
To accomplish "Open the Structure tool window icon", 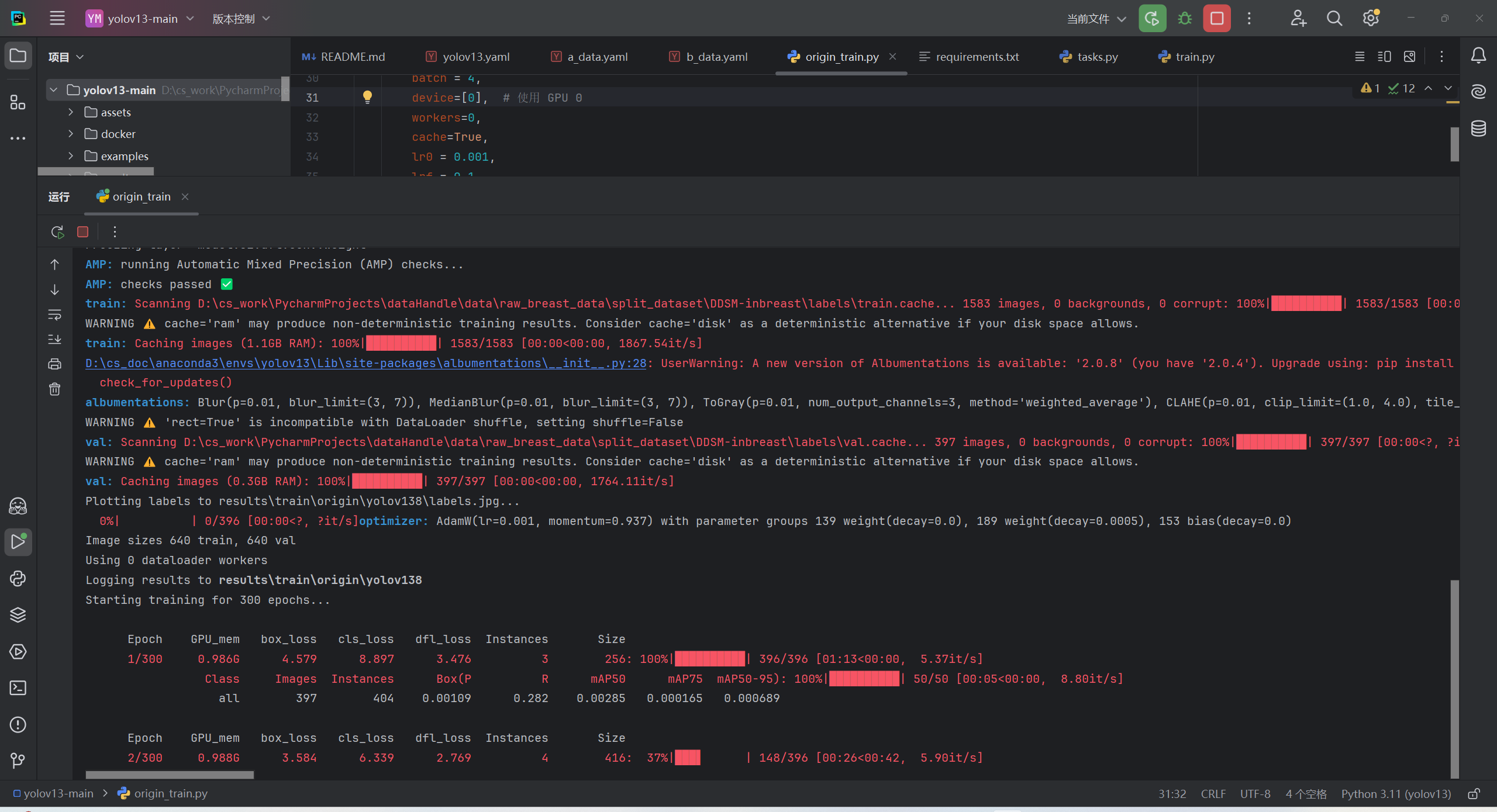I will (18, 102).
